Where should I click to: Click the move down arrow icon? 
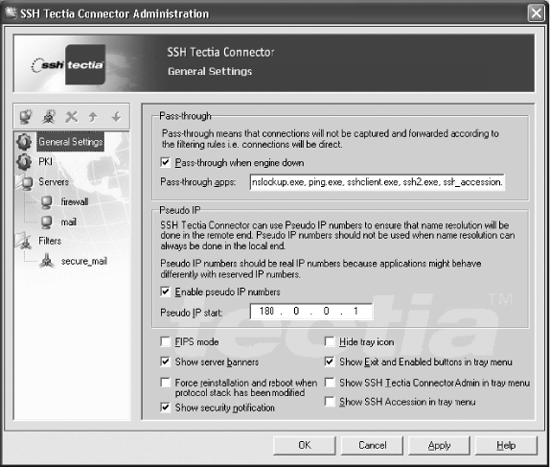116,116
